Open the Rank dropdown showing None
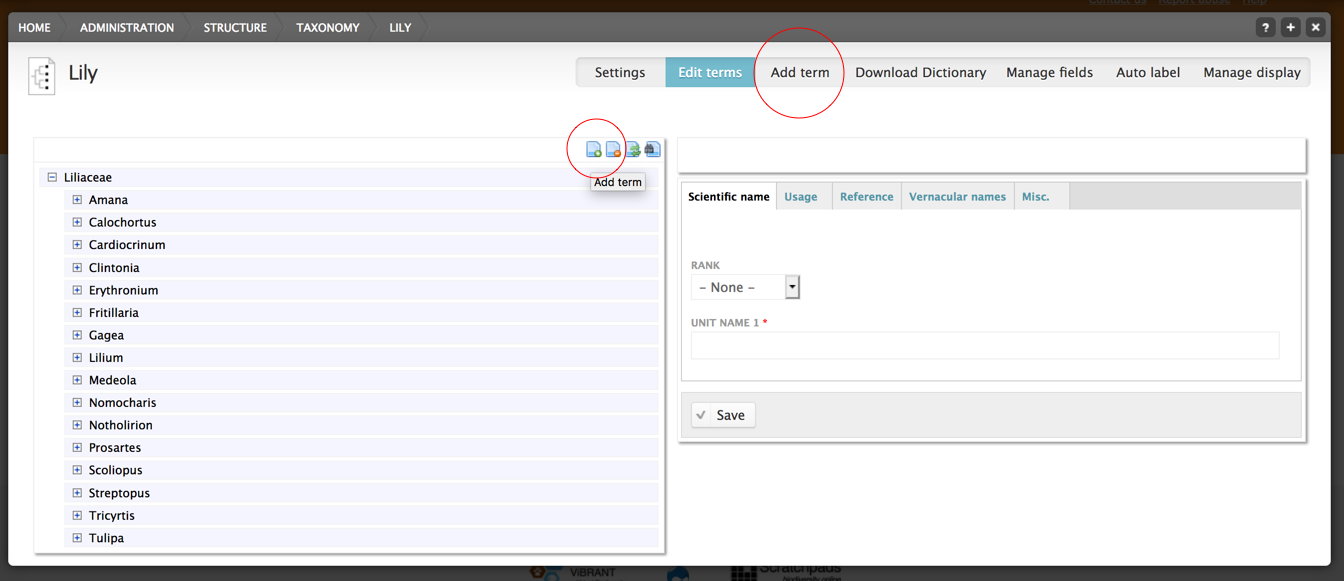1344x581 pixels. [x=745, y=287]
